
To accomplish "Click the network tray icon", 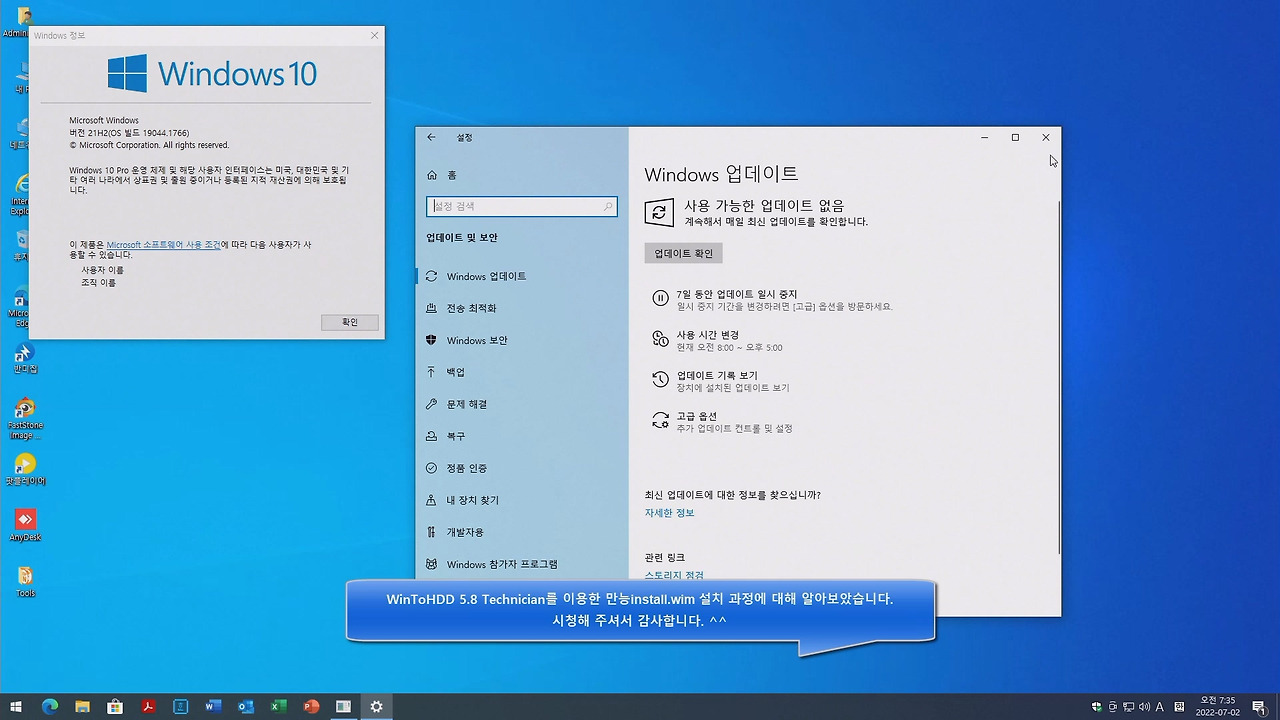I will point(1127,707).
